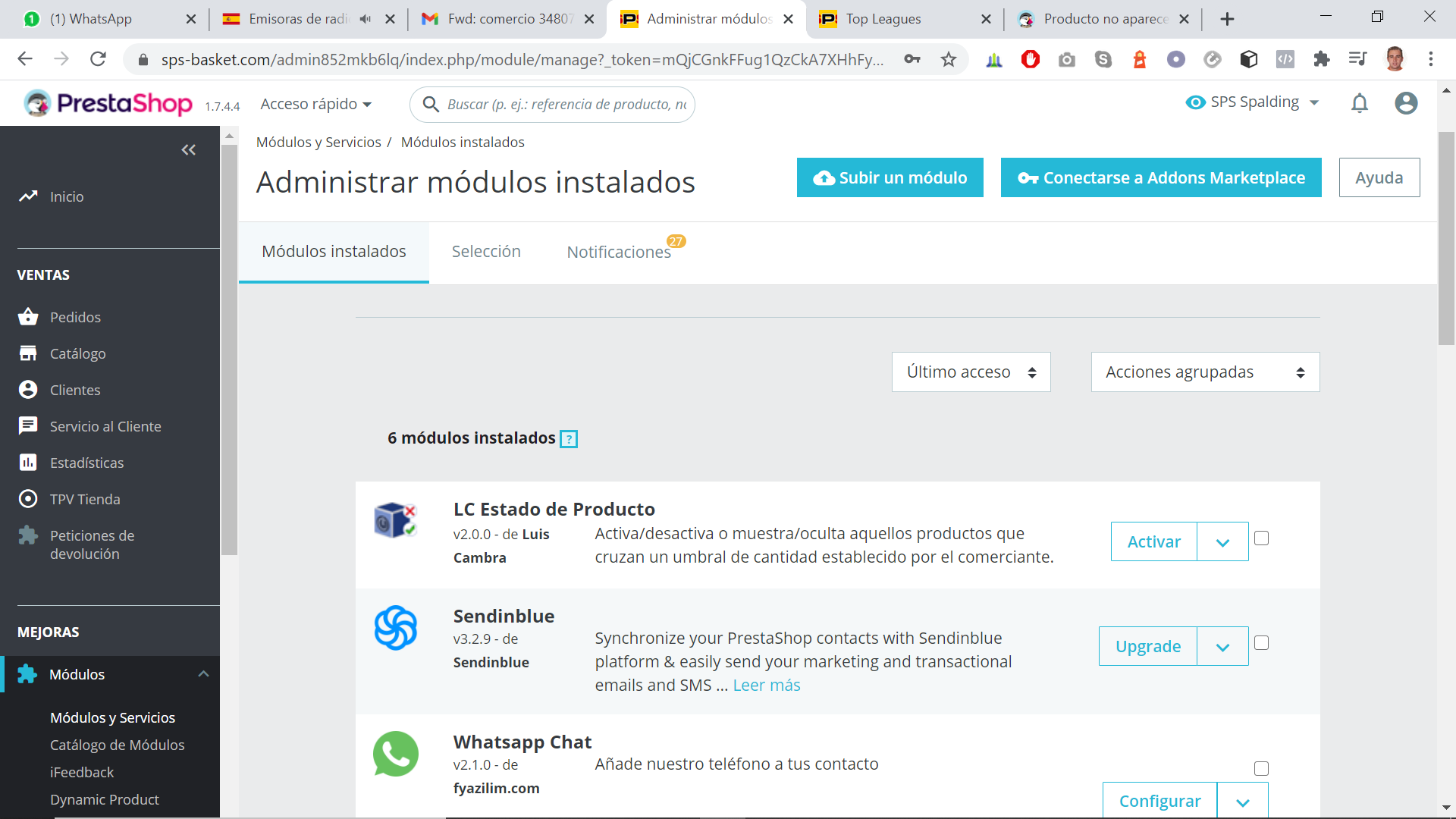Image resolution: width=1456 pixels, height=819 pixels.
Task: Click the notifications bell icon
Action: [1360, 103]
